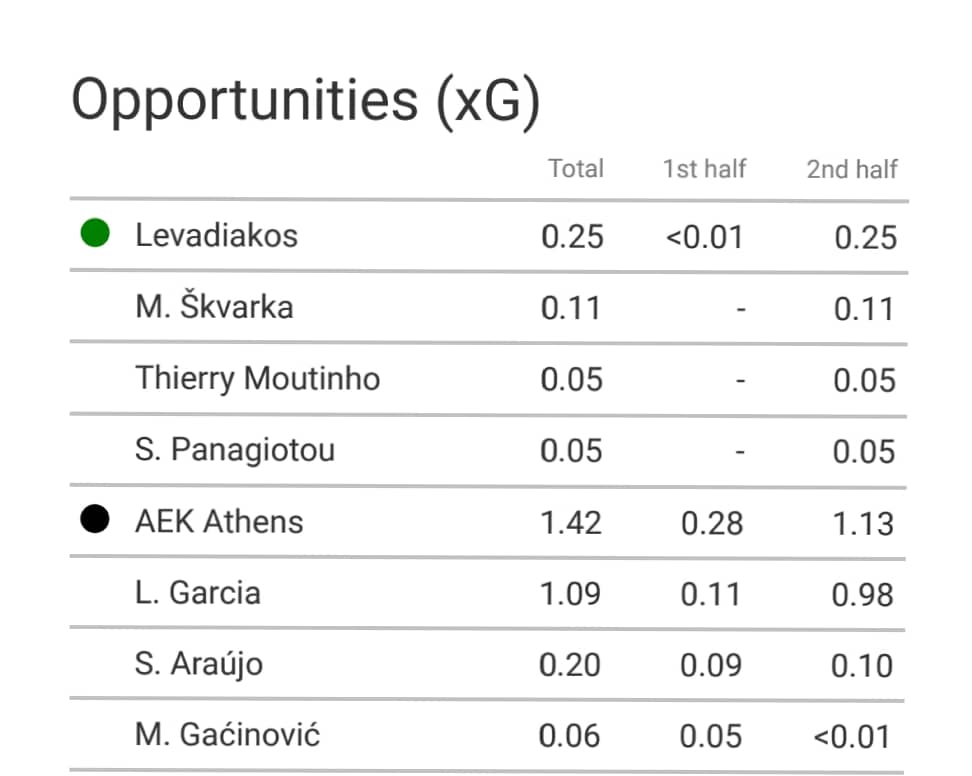Open S. Panagiotou player entry
The image size is (972, 776).
point(235,450)
